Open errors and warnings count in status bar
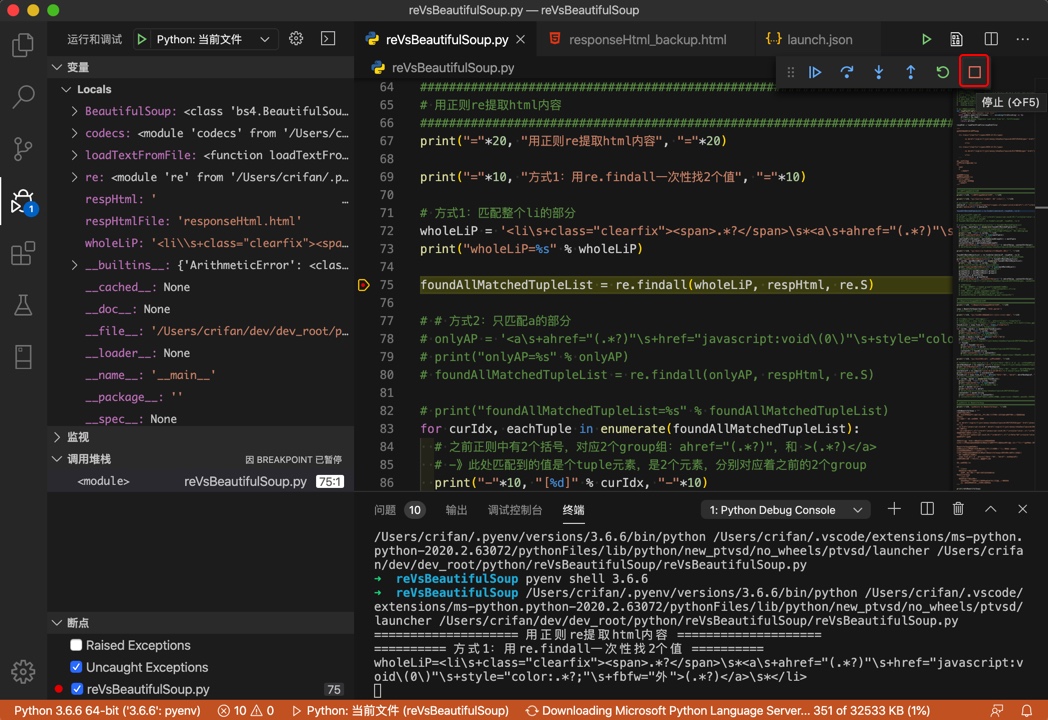 click(x=246, y=711)
